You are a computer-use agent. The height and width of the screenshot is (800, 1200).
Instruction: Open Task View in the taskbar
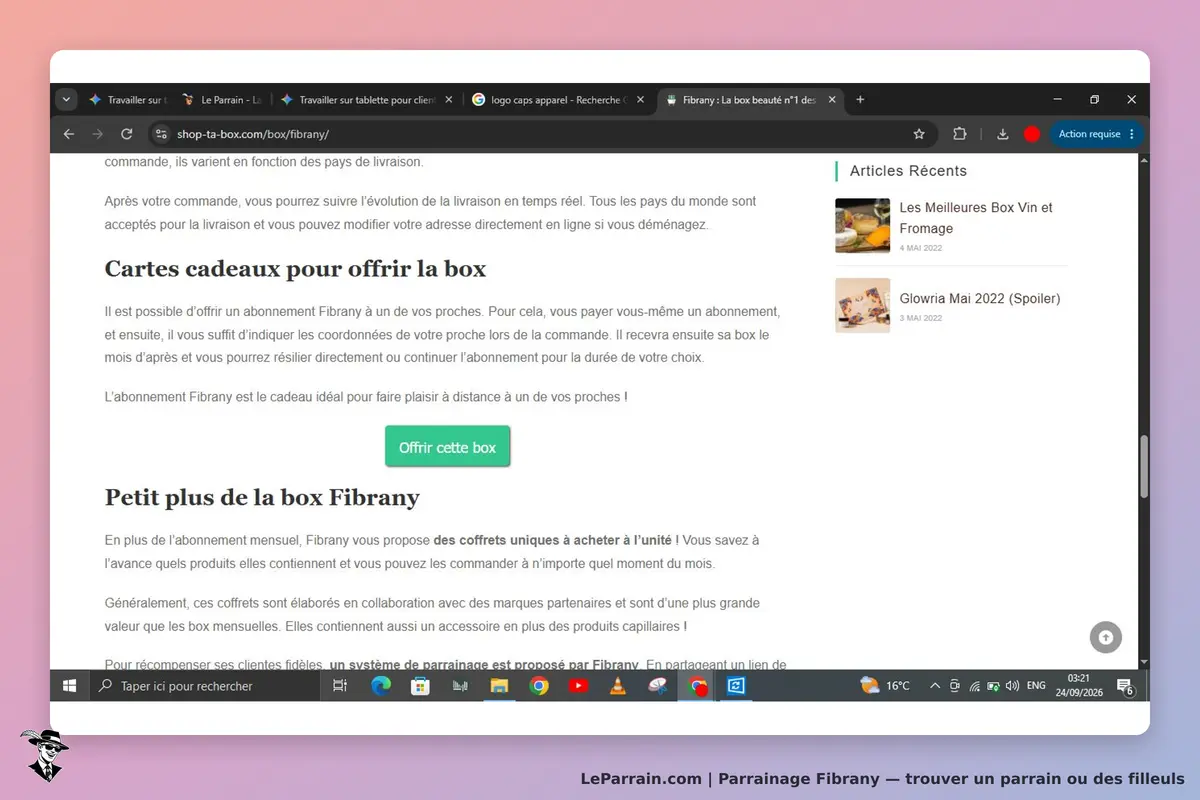(340, 686)
